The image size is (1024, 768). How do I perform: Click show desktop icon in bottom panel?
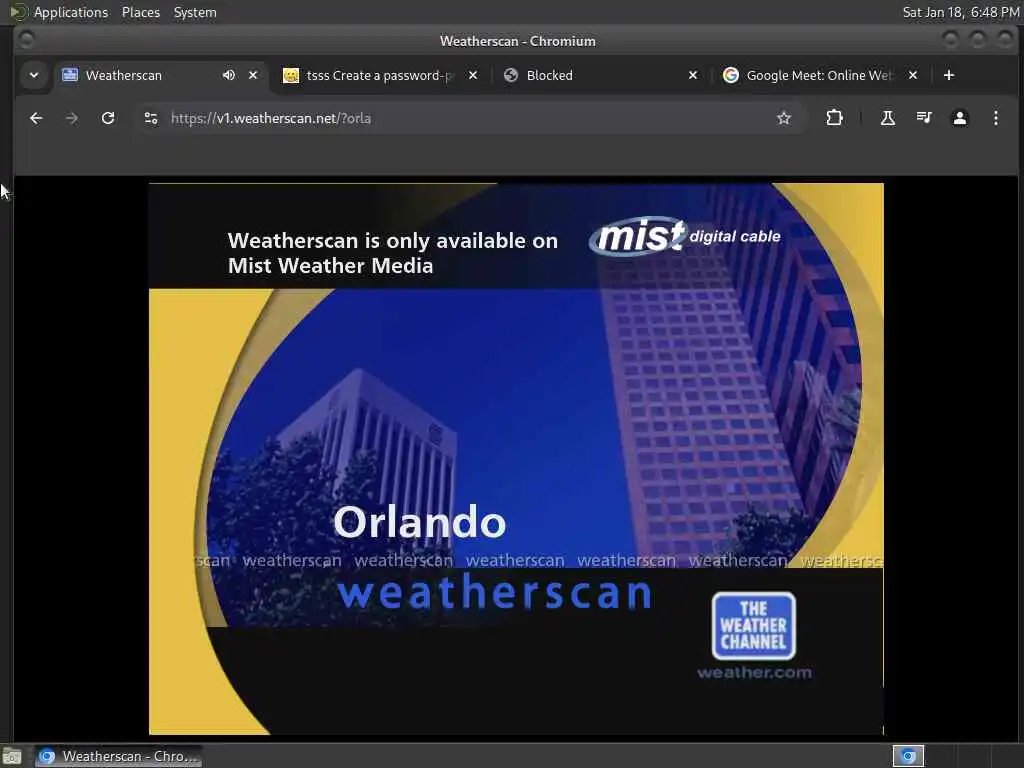coord(12,756)
